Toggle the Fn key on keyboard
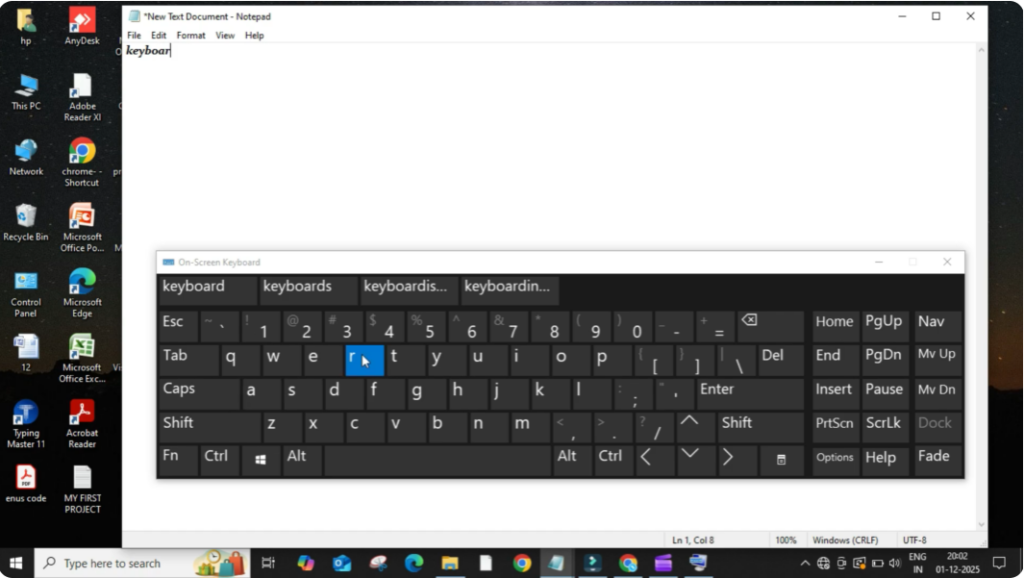The height and width of the screenshot is (578, 1024). click(x=176, y=458)
